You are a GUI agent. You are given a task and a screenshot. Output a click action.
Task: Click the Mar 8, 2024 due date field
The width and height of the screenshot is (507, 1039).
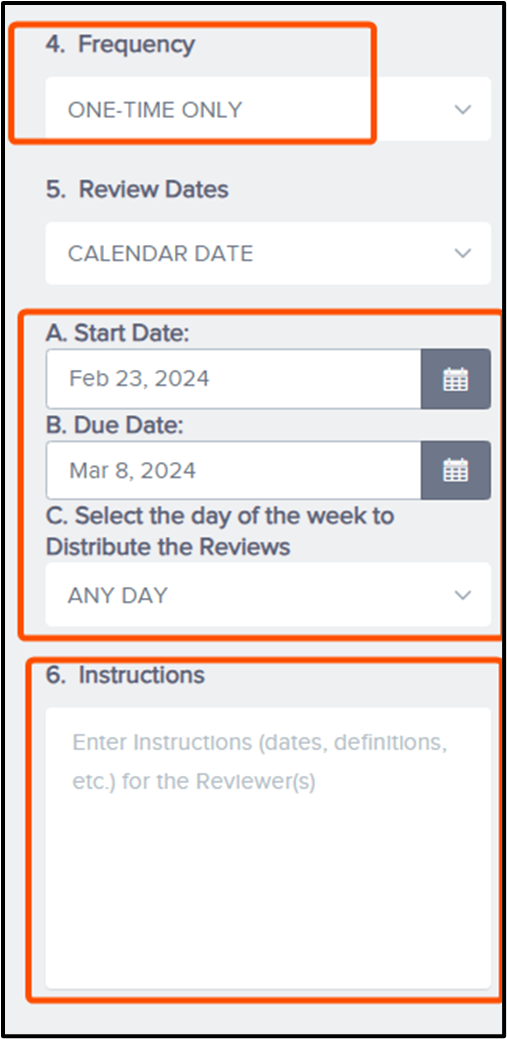click(233, 470)
